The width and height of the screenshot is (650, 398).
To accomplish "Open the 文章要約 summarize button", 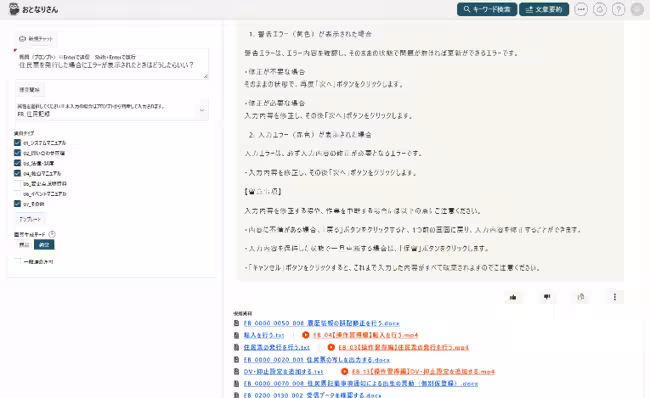I will click(x=544, y=9).
